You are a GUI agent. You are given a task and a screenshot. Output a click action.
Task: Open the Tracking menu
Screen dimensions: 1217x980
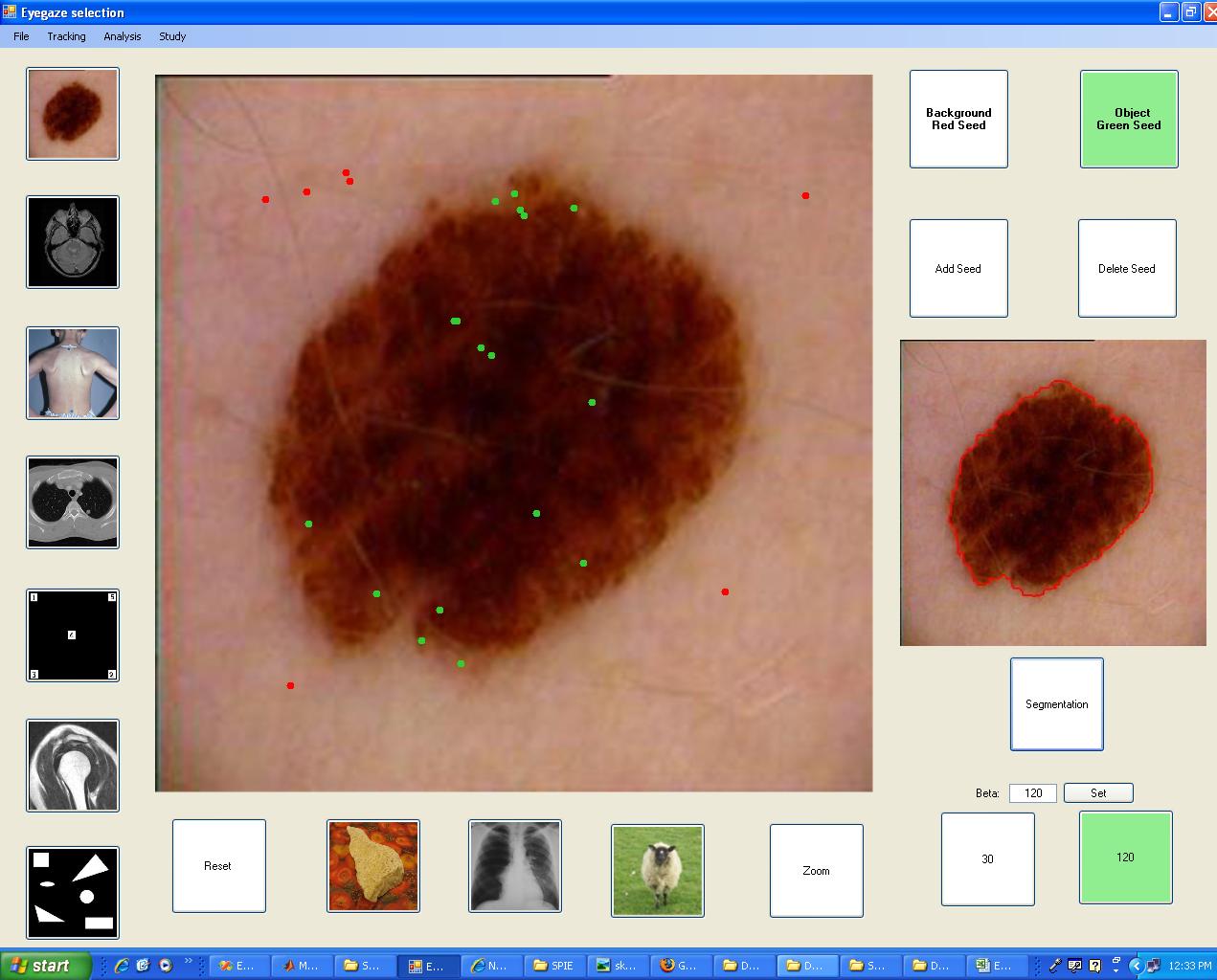66,36
